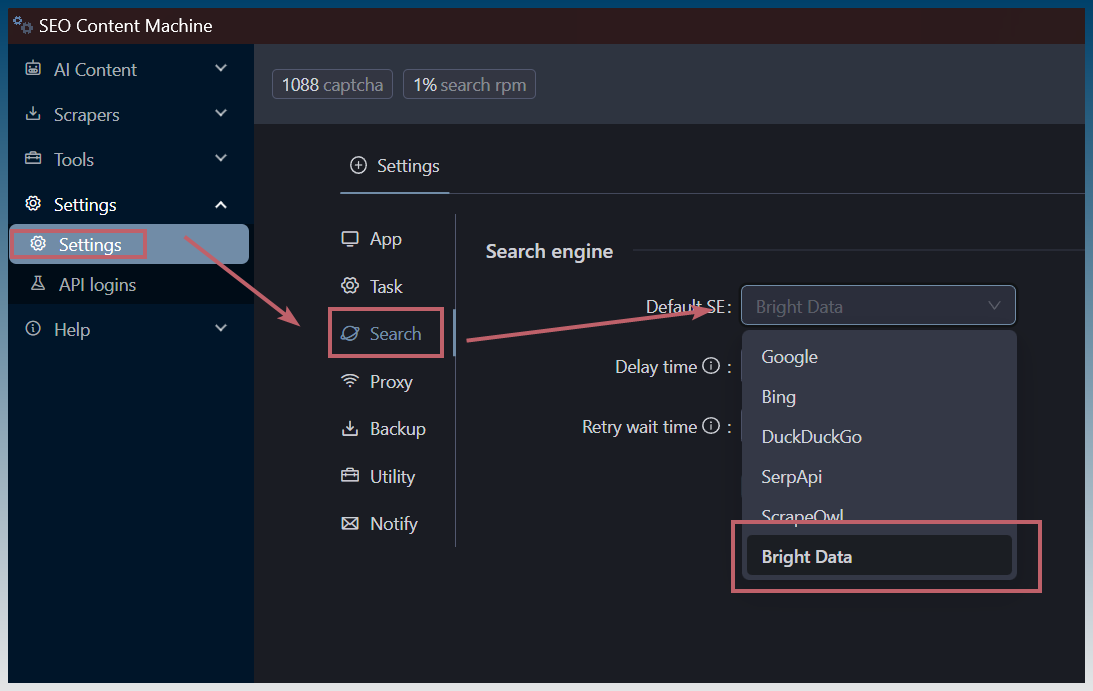1093x691 pixels.
Task: Click the API logins flask icon
Action: pyautogui.click(x=38, y=284)
